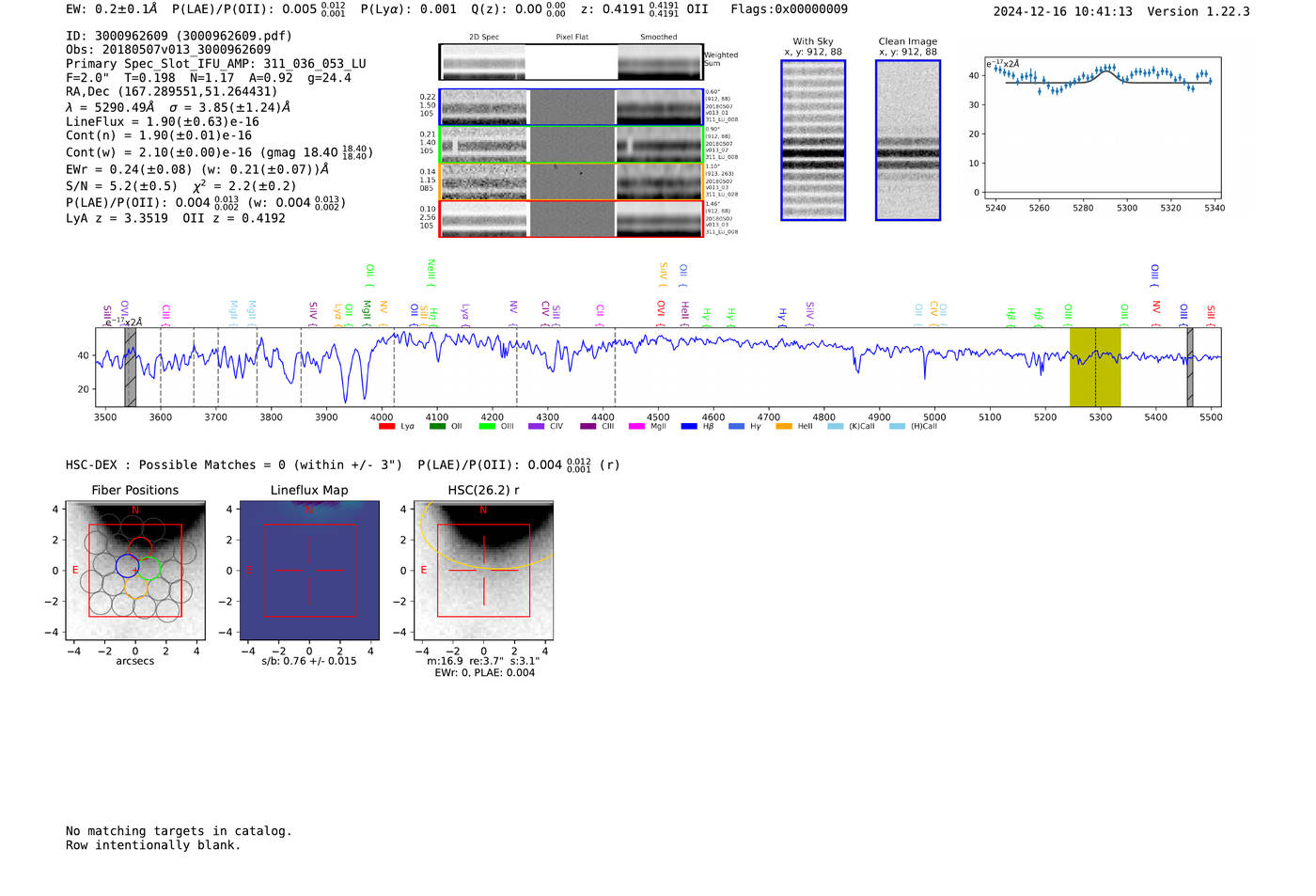Click the "ID: 3000962609 (3000962609.pdf)" line
The height and width of the screenshot is (896, 1316).
click(x=179, y=36)
